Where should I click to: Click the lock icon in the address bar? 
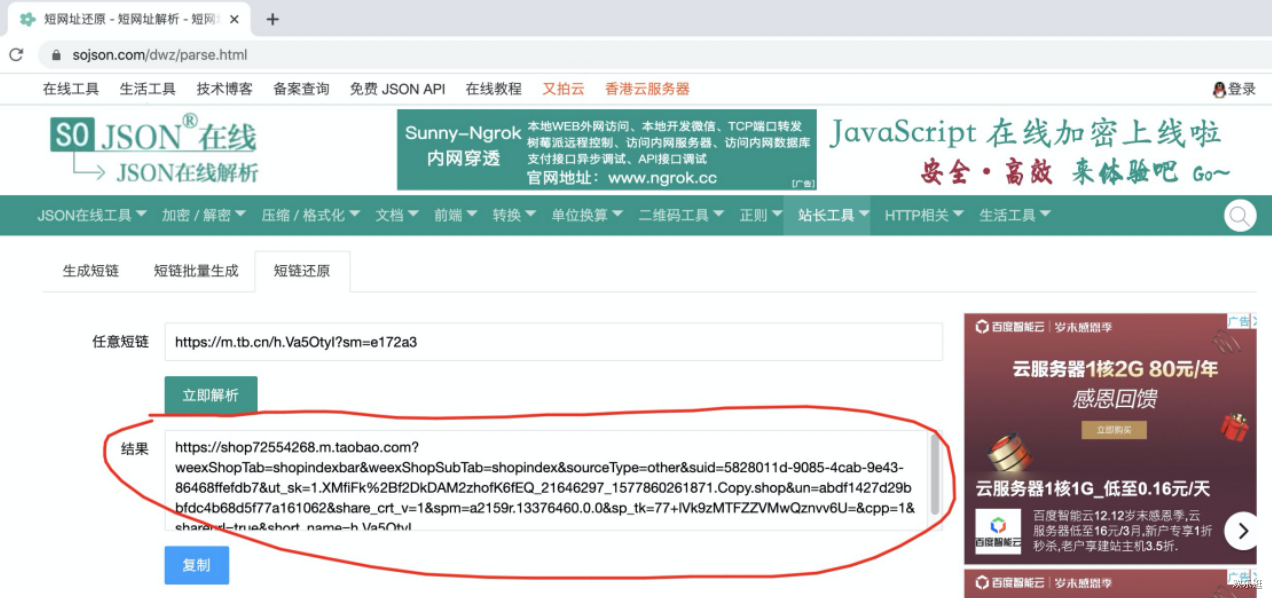click(x=56, y=55)
